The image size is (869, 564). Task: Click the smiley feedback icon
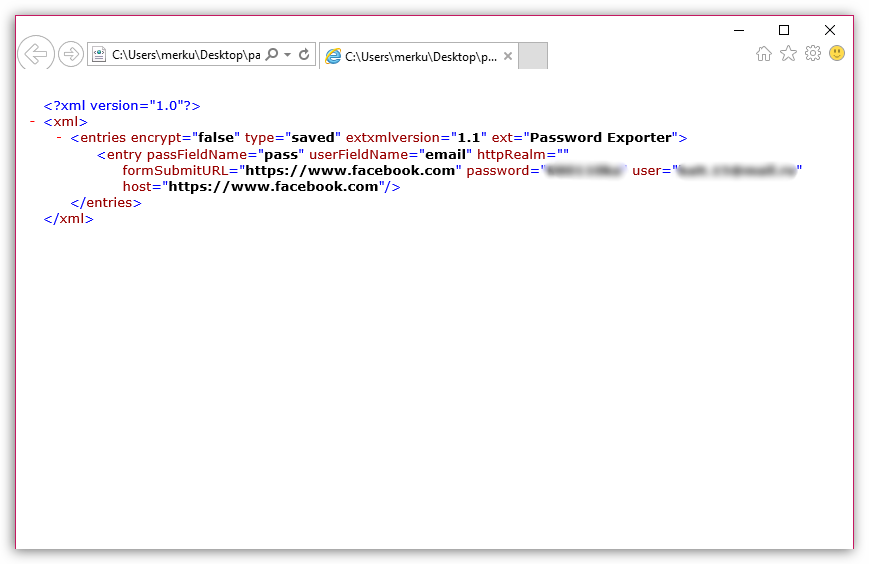837,53
